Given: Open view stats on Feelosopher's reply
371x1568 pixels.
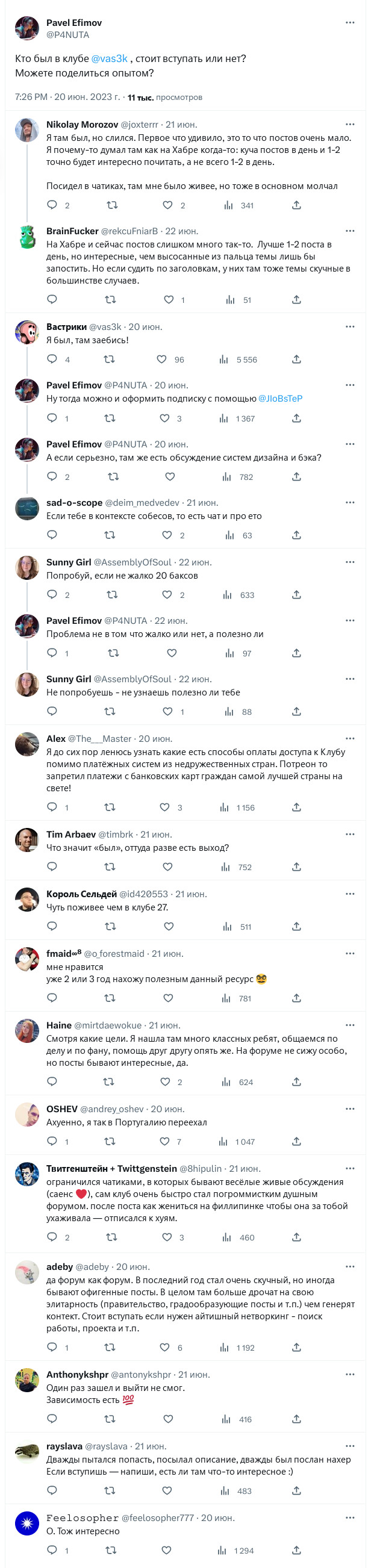Looking at the screenshot, I should [223, 1551].
